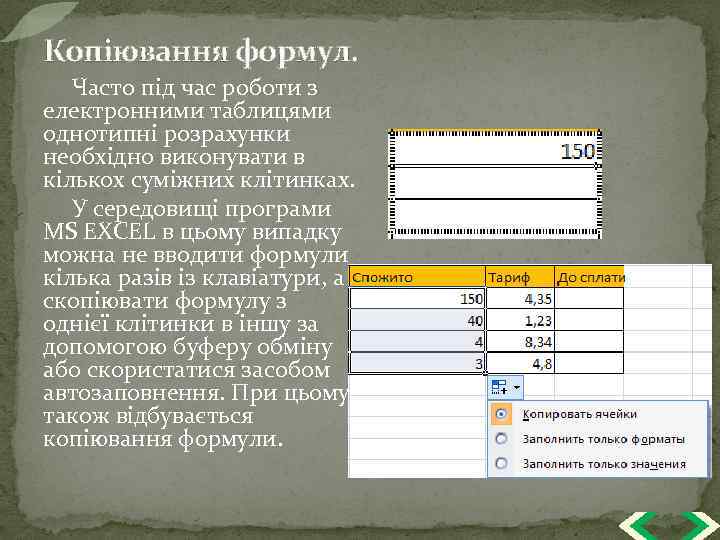Click the empty 'До сплати' cell beside 1,23

click(x=590, y=320)
